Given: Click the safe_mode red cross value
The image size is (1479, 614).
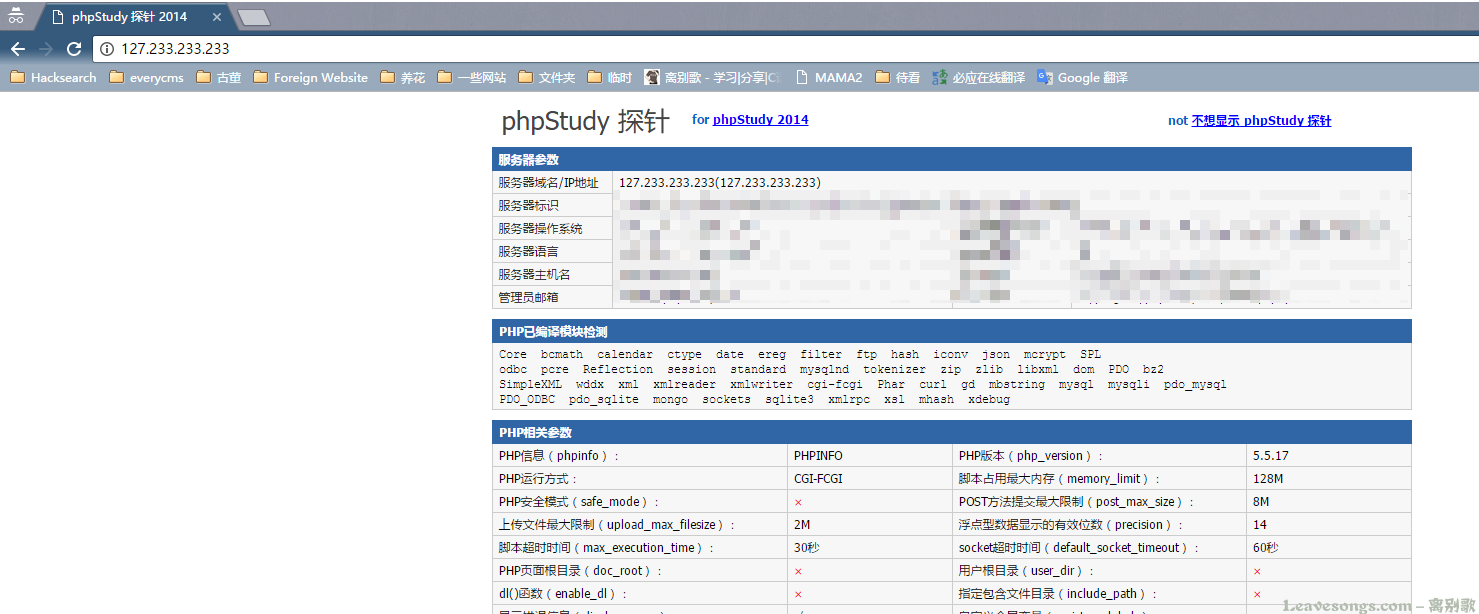Looking at the screenshot, I should [798, 502].
